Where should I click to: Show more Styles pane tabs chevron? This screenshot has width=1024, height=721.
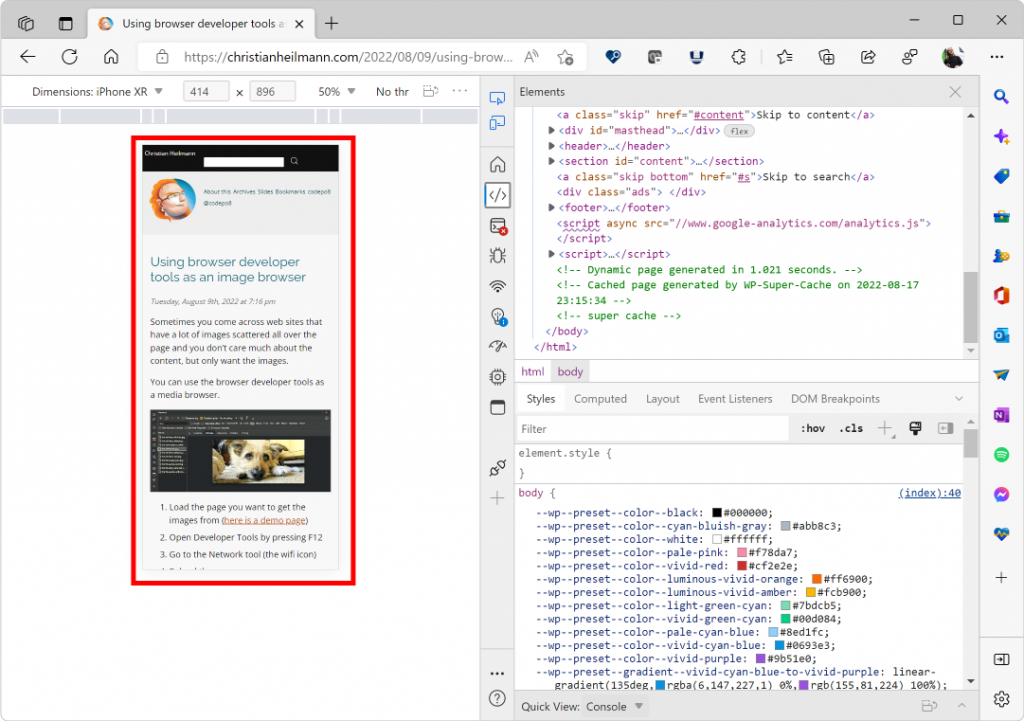point(958,399)
